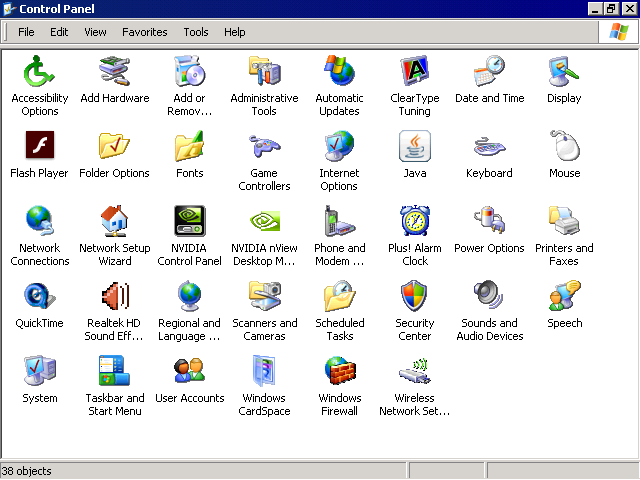Viewport: 640px width, 480px height.
Task: Click the Flash Player icon
Action: (x=40, y=145)
